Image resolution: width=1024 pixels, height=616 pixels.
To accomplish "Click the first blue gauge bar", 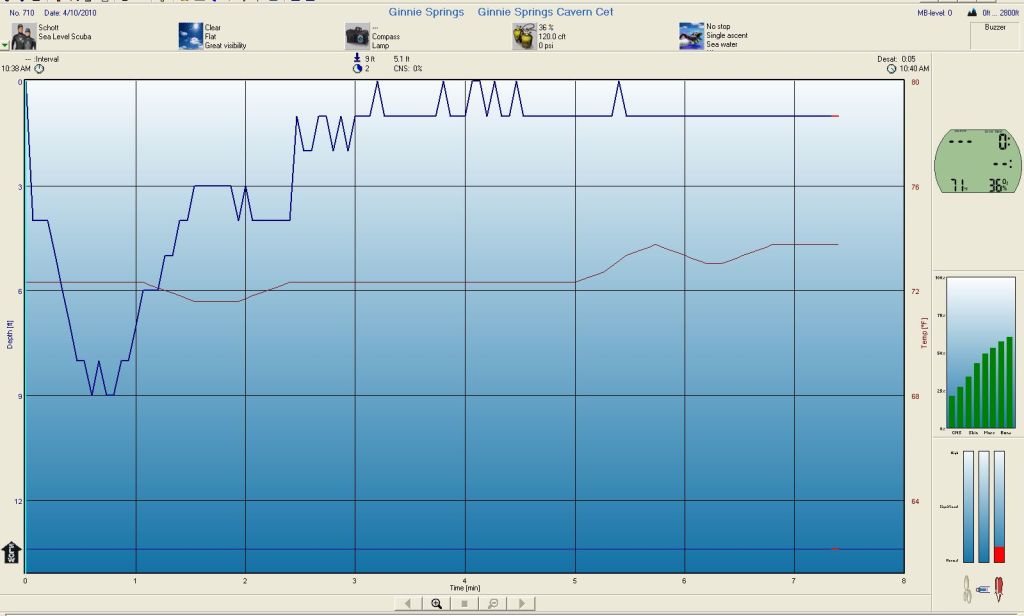I will 968,506.
